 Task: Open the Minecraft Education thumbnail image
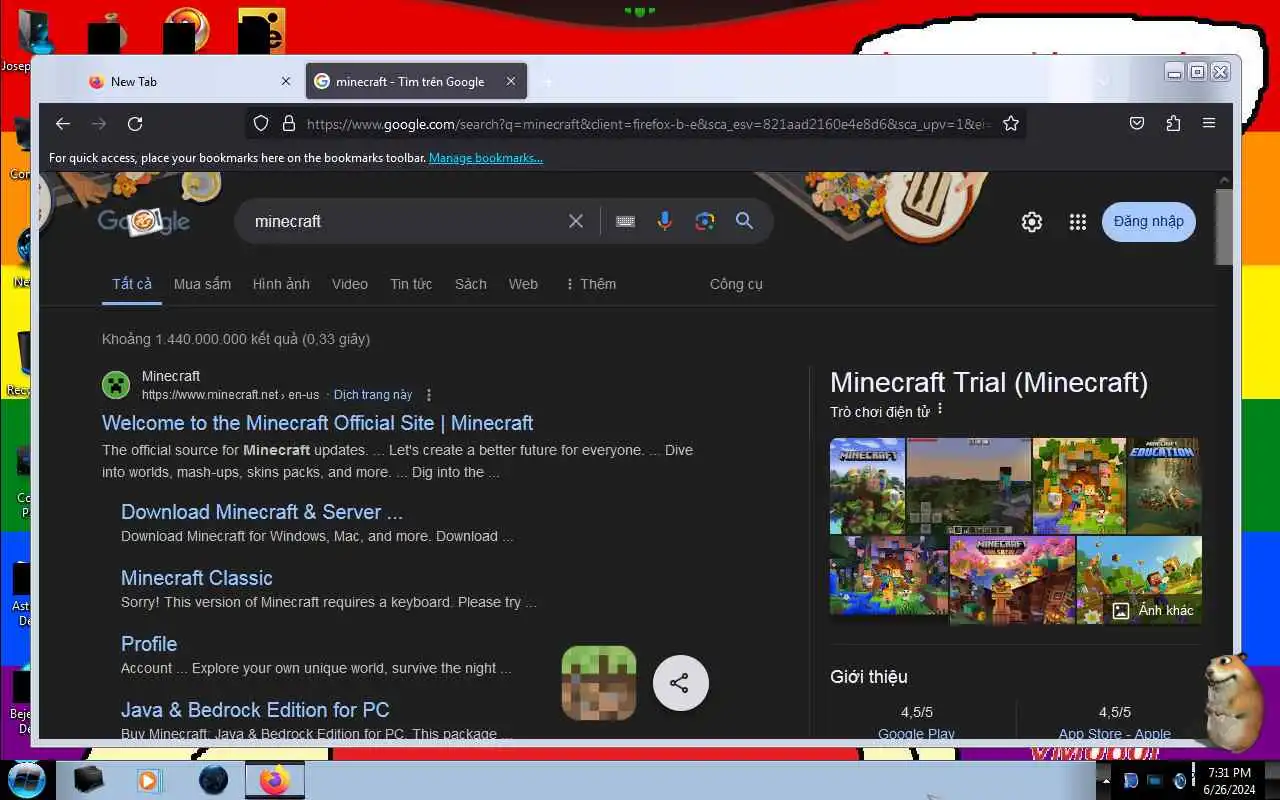(1163, 485)
